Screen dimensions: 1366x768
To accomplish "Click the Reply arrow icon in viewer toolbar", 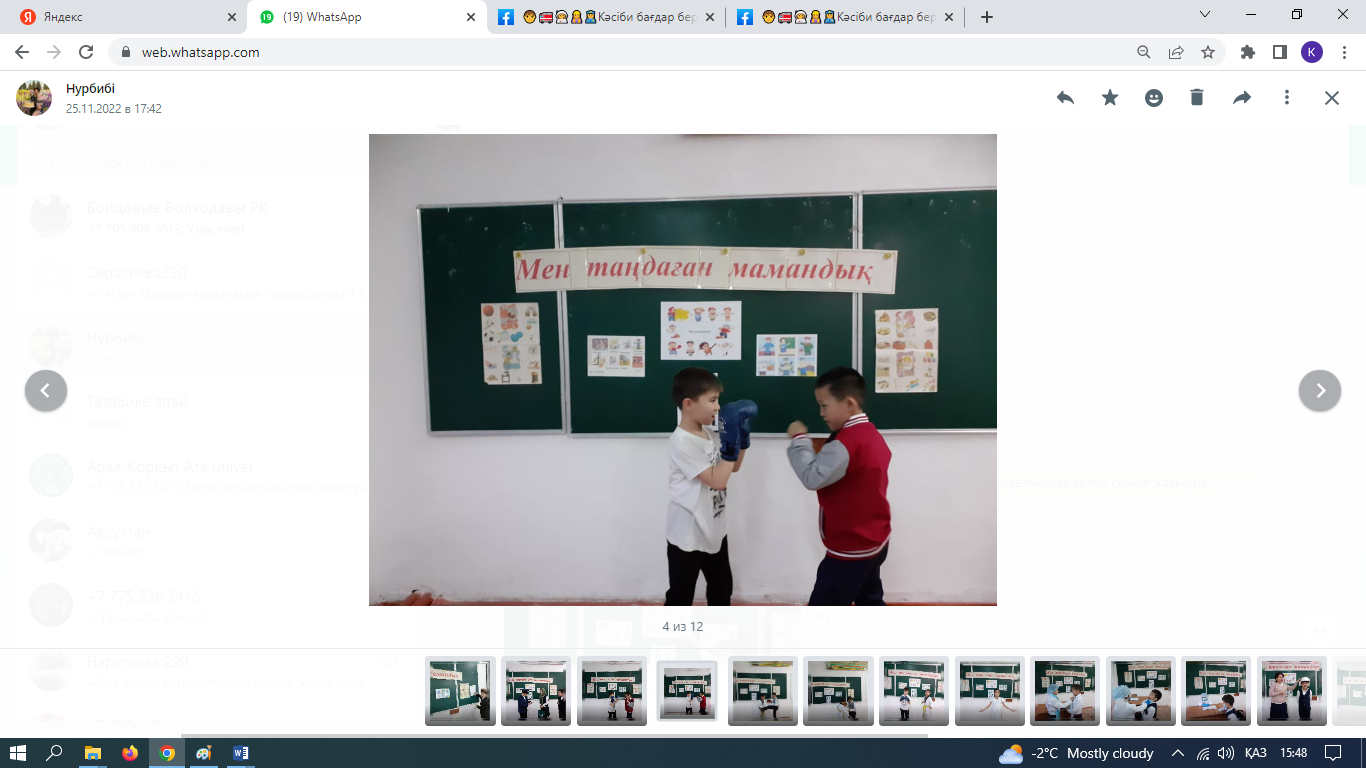I will pyautogui.click(x=1065, y=98).
